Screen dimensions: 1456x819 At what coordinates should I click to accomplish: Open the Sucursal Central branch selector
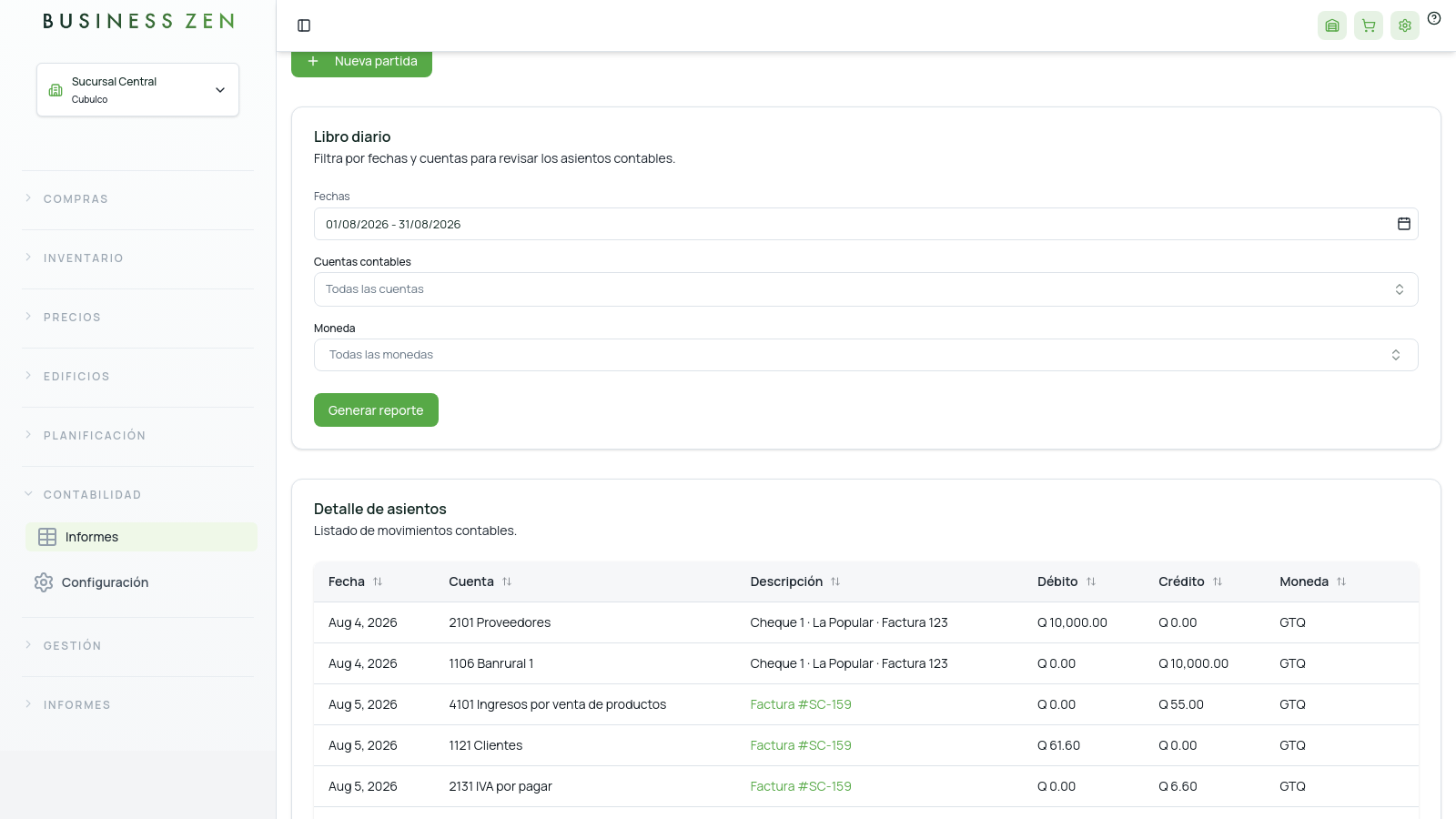[137, 89]
